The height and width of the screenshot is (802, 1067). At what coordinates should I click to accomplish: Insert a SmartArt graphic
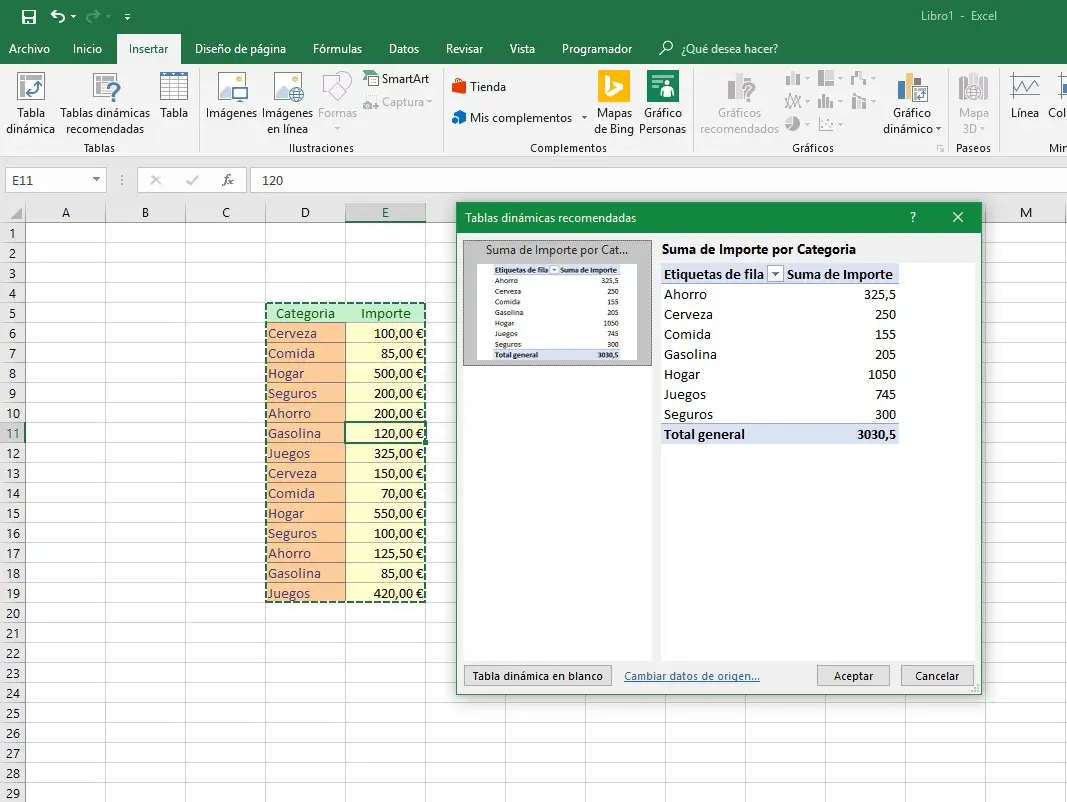tap(395, 79)
